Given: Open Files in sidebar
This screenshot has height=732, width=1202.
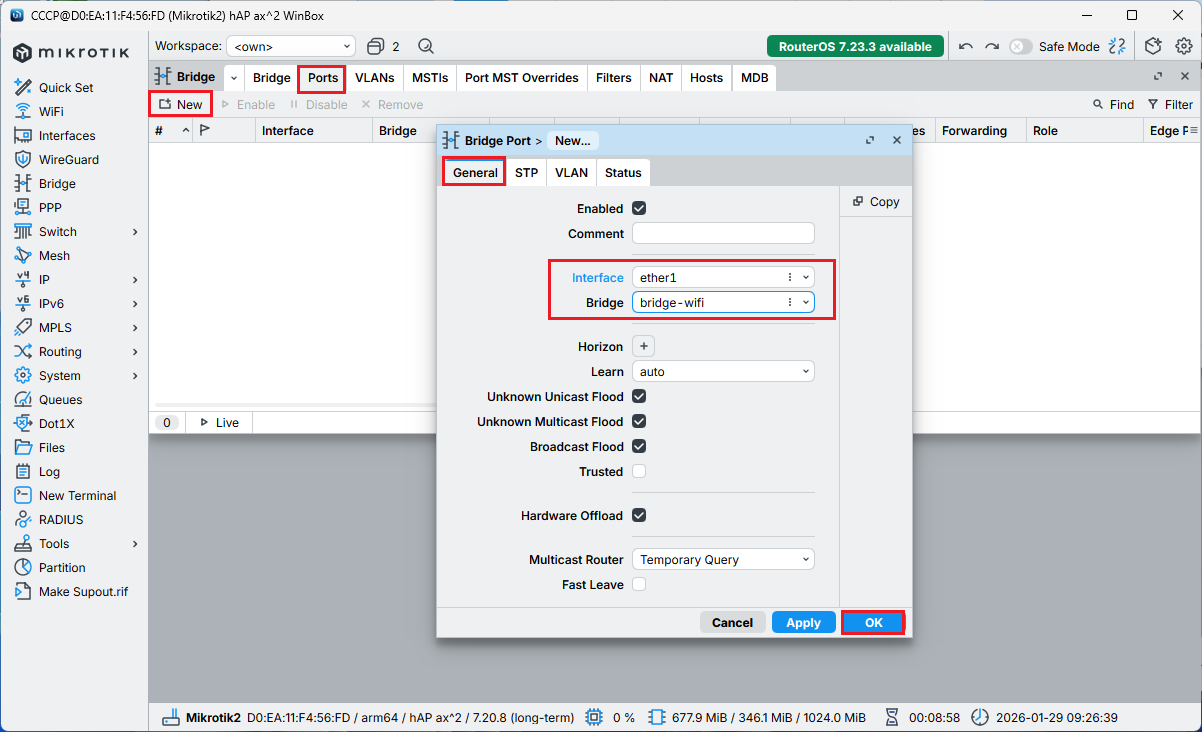Looking at the screenshot, I should click(52, 447).
